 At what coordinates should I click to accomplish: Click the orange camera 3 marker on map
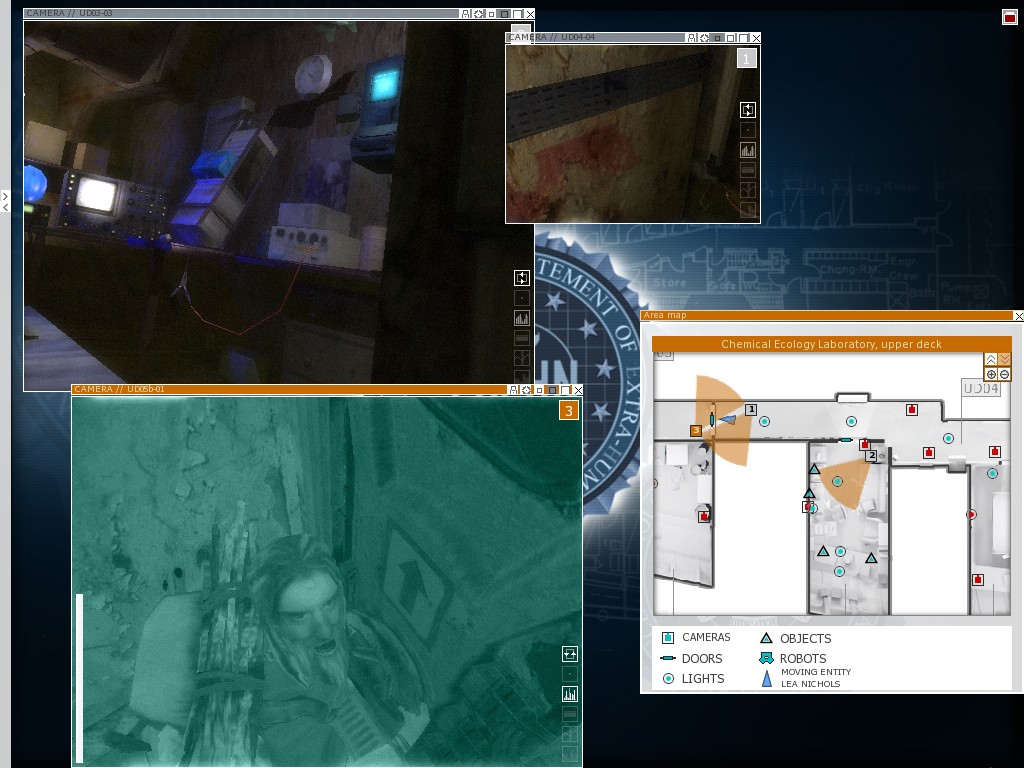point(696,431)
